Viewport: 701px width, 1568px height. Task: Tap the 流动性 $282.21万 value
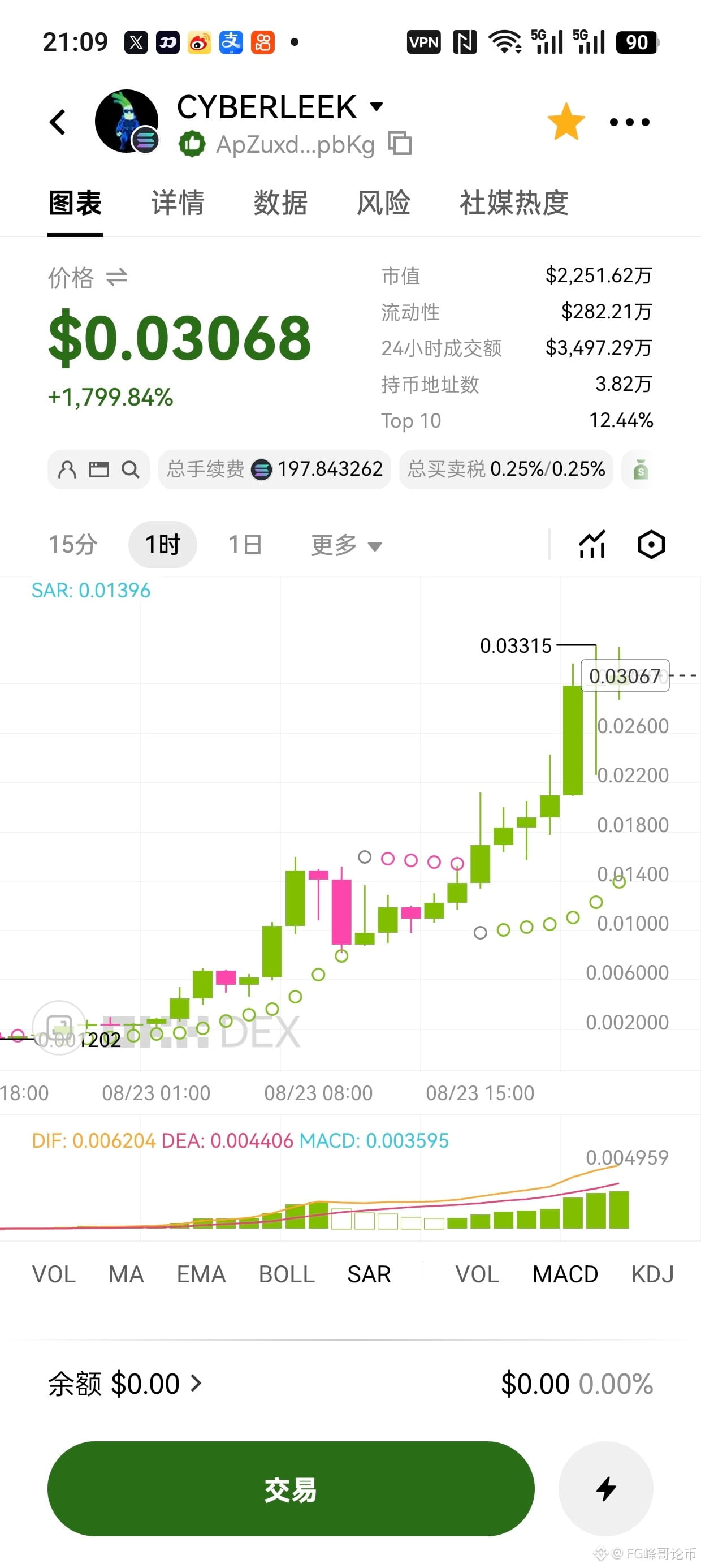[x=607, y=312]
